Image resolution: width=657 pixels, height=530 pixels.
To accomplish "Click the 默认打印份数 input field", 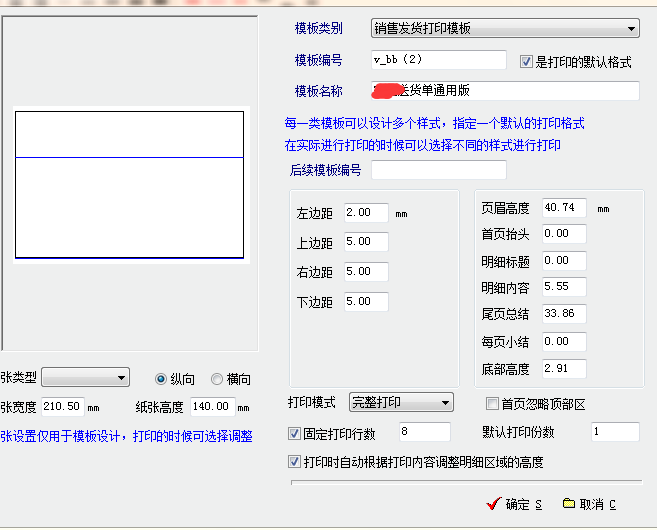I will coord(613,432).
